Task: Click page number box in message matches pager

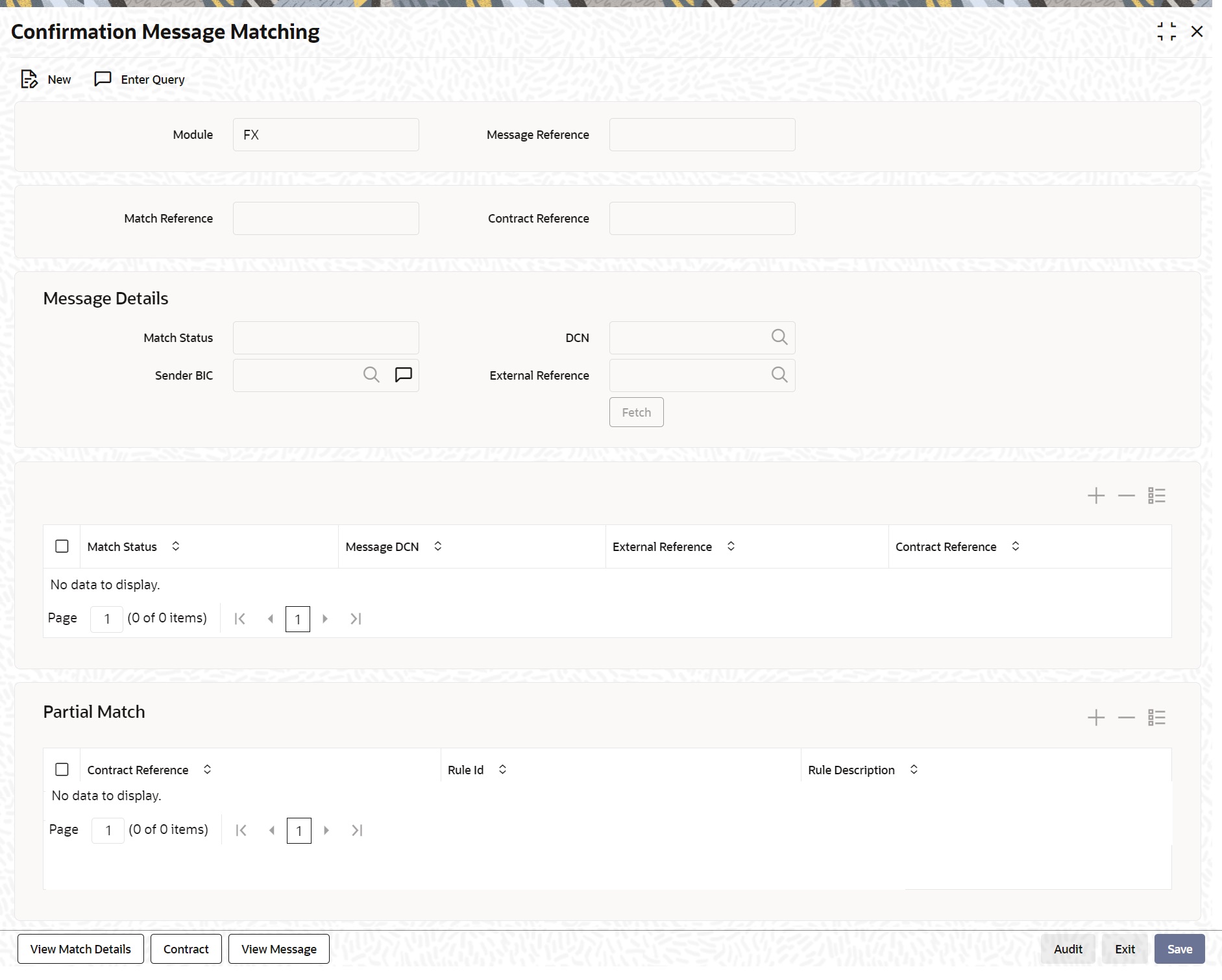Action: (x=106, y=619)
